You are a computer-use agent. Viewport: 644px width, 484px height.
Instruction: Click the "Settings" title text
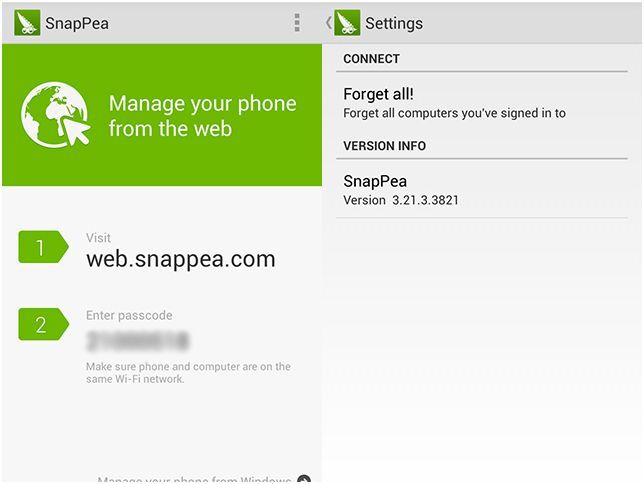click(x=394, y=23)
